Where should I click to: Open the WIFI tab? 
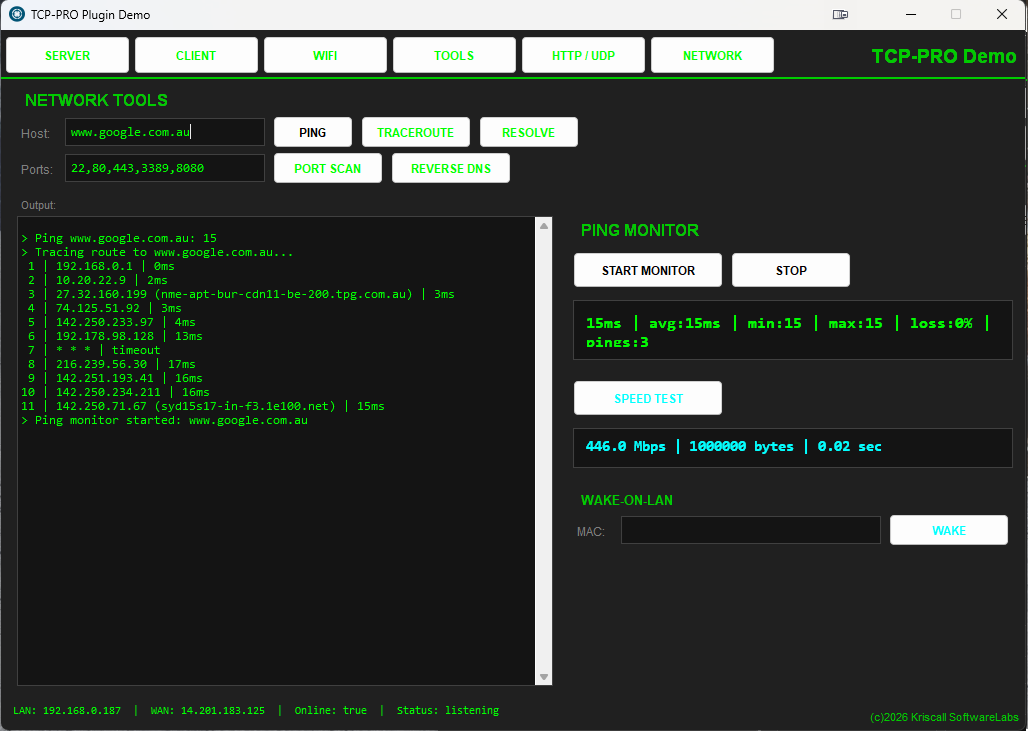[x=325, y=56]
